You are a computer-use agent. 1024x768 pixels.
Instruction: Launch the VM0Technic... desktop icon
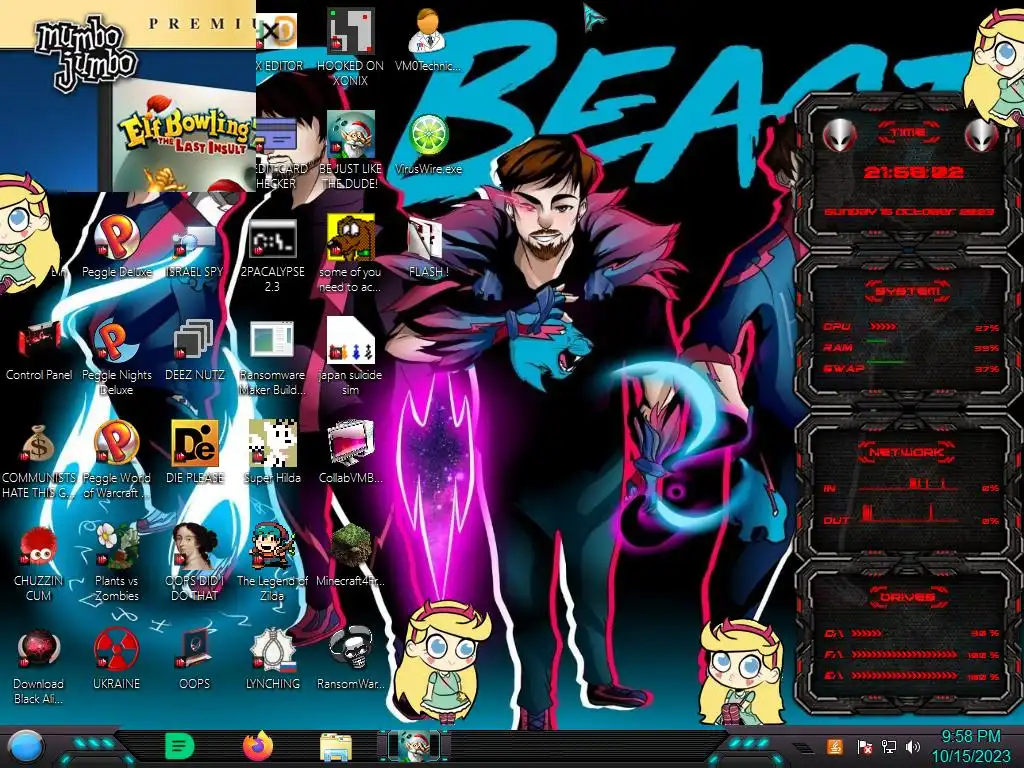tap(428, 40)
